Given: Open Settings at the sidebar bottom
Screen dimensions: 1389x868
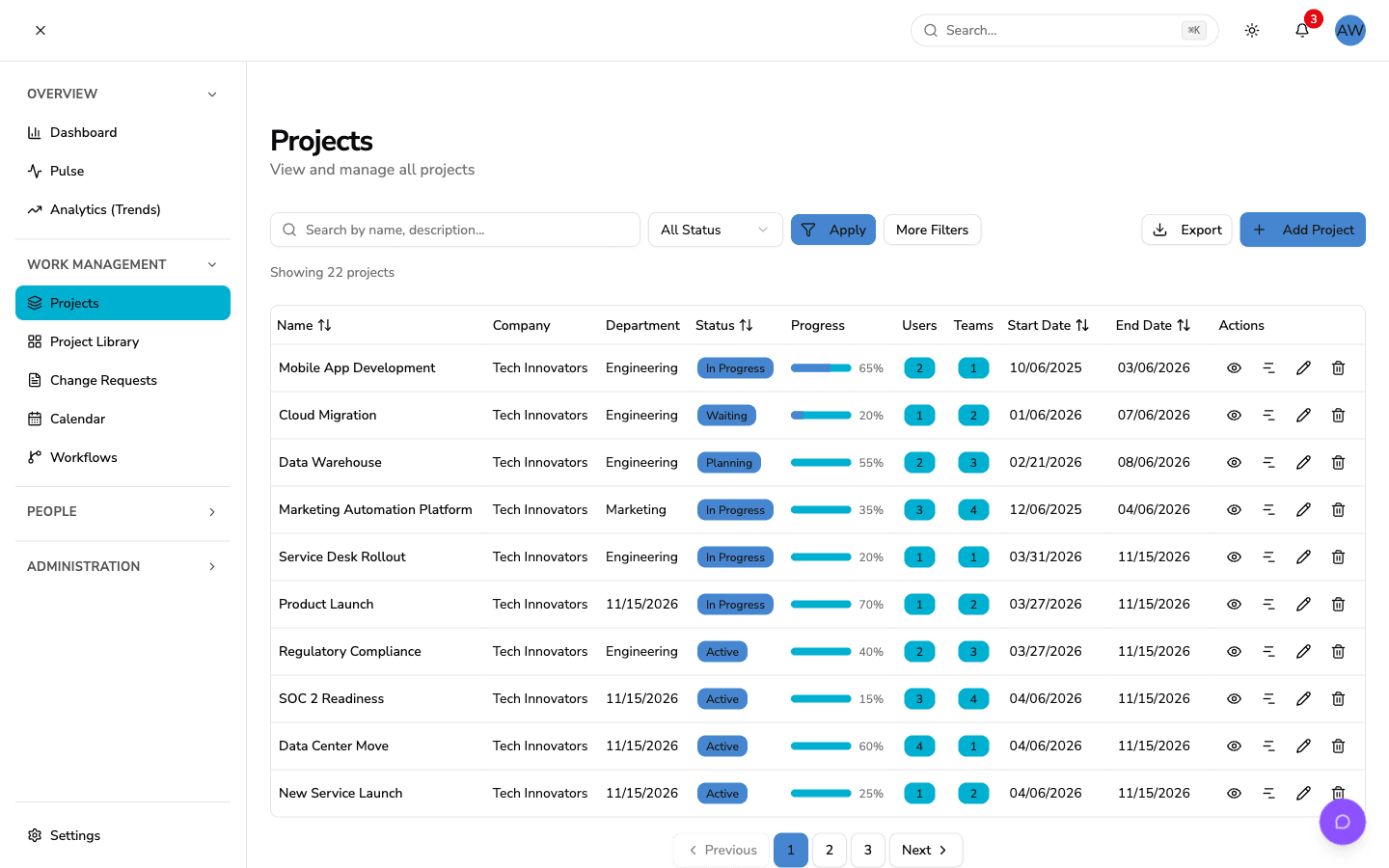Looking at the screenshot, I should point(123,835).
